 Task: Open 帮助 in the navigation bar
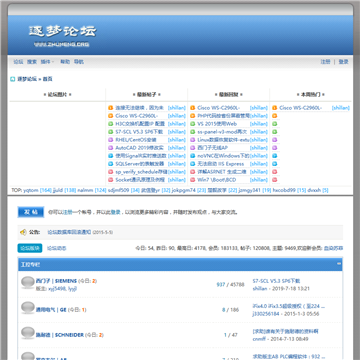pos(65,62)
